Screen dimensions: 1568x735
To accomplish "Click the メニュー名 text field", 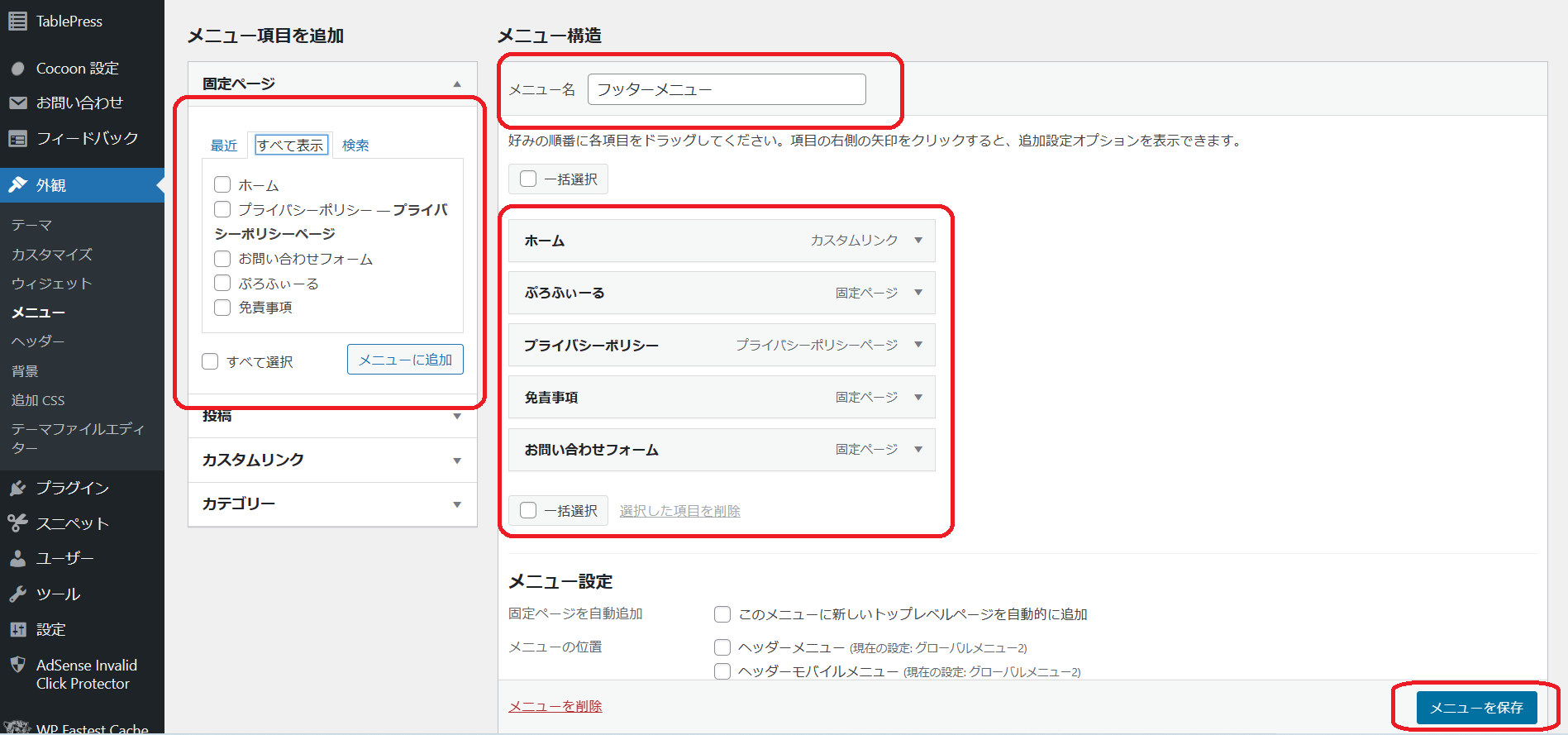I will click(x=727, y=89).
